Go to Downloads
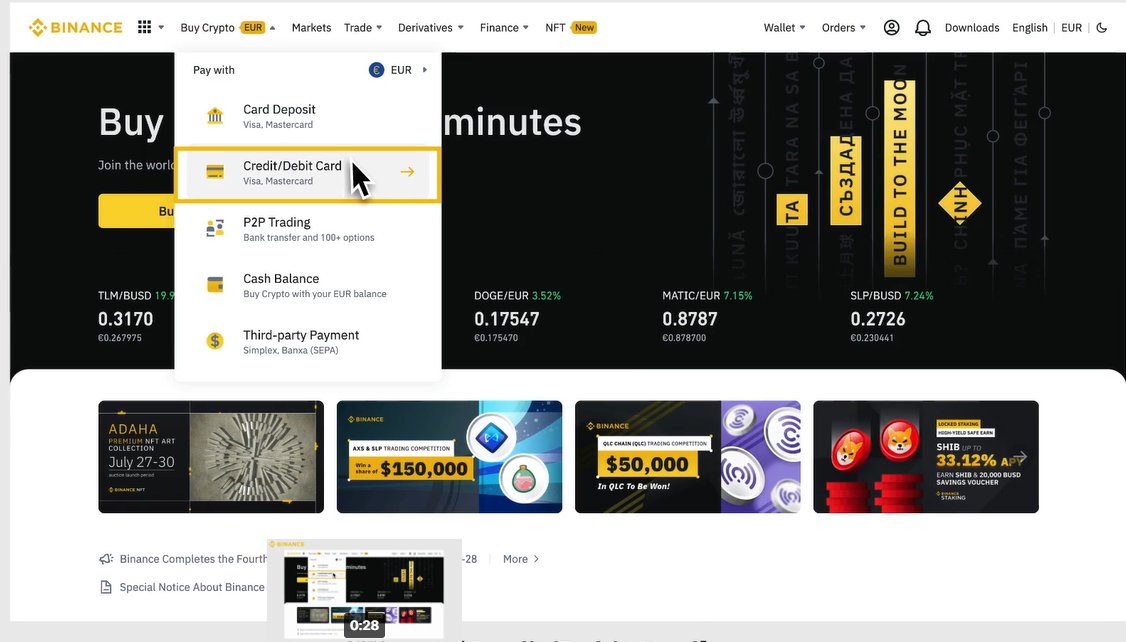 (972, 27)
